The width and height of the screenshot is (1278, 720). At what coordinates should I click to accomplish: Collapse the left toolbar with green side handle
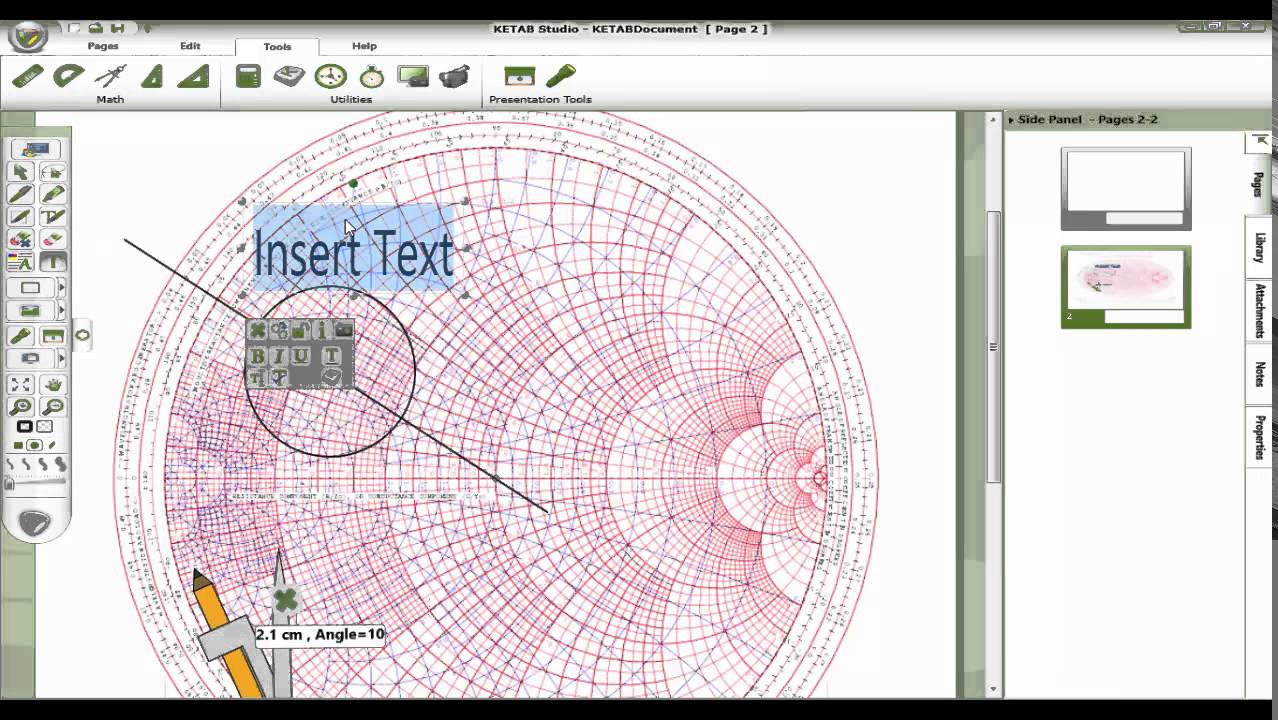point(82,335)
